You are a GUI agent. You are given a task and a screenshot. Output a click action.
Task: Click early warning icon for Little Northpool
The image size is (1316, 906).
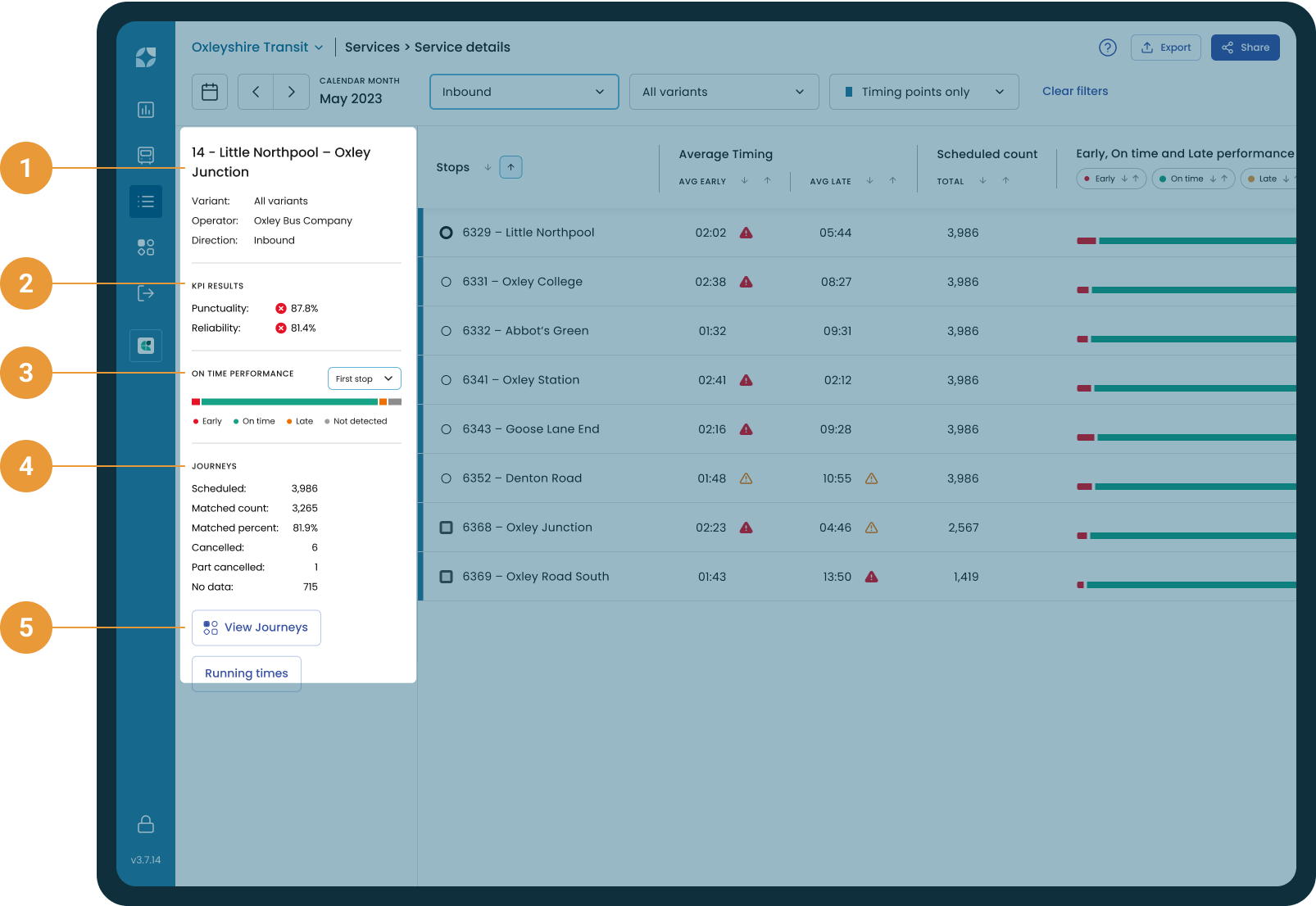point(746,233)
